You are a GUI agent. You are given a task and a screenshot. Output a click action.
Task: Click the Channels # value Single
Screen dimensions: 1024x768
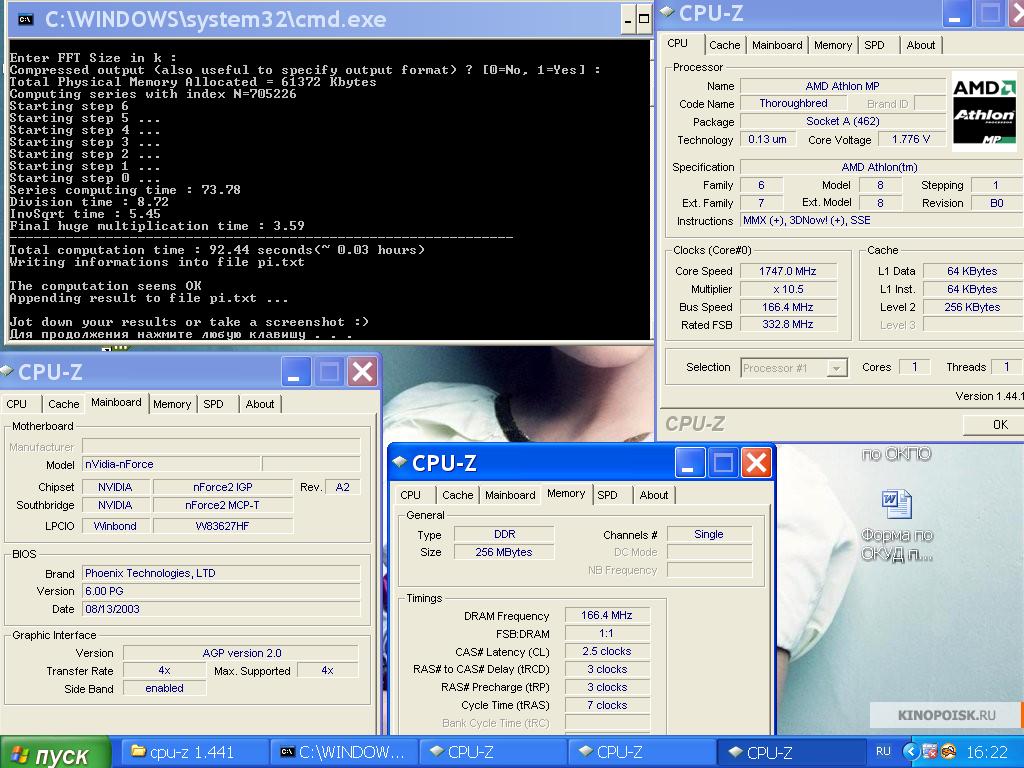pos(709,534)
